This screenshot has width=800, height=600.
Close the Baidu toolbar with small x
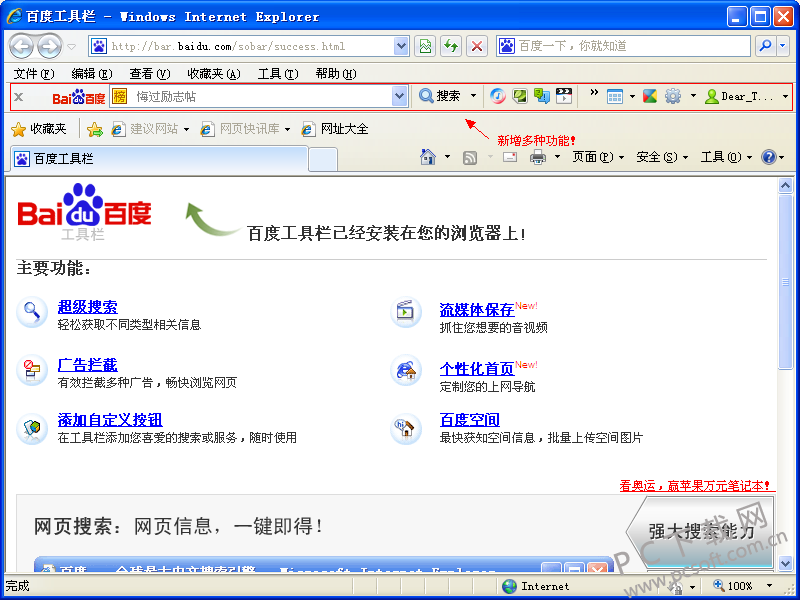18,96
